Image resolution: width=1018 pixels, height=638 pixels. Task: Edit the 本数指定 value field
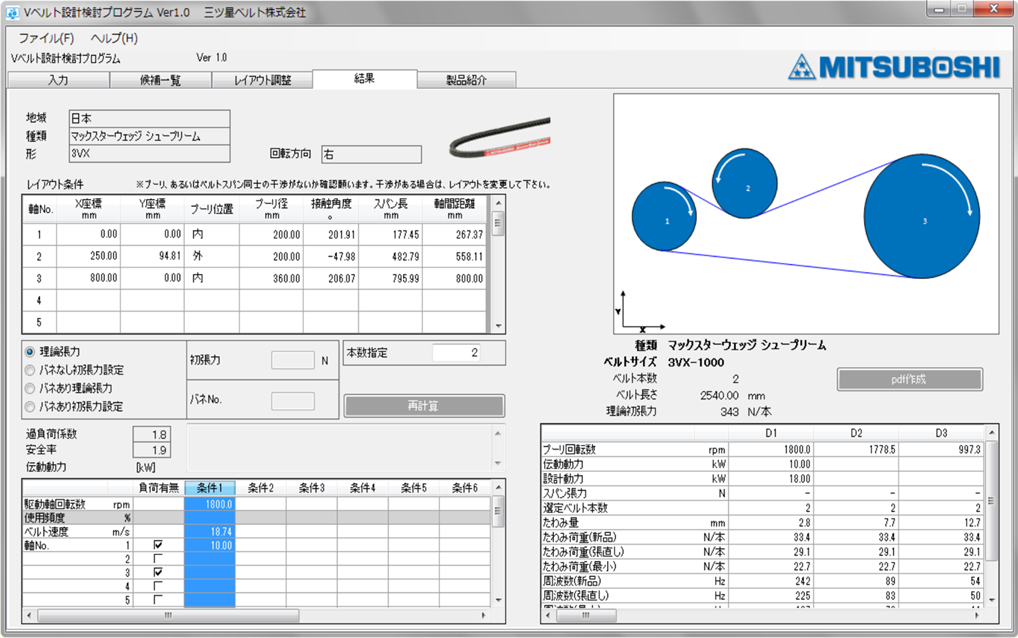pyautogui.click(x=456, y=352)
